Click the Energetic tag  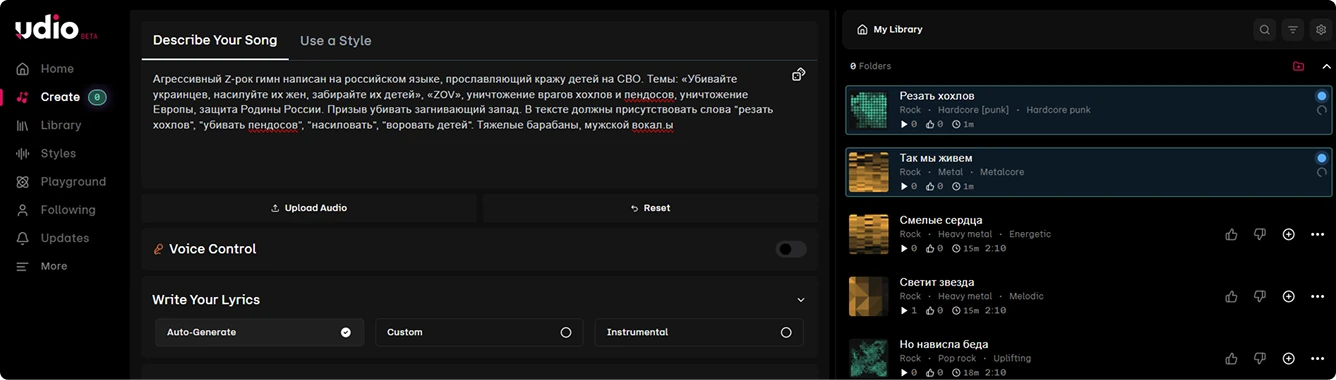click(1030, 234)
